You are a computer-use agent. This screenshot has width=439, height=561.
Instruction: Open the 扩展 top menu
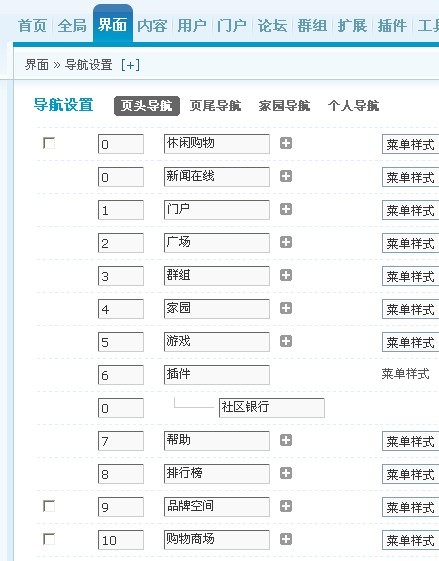click(x=352, y=26)
